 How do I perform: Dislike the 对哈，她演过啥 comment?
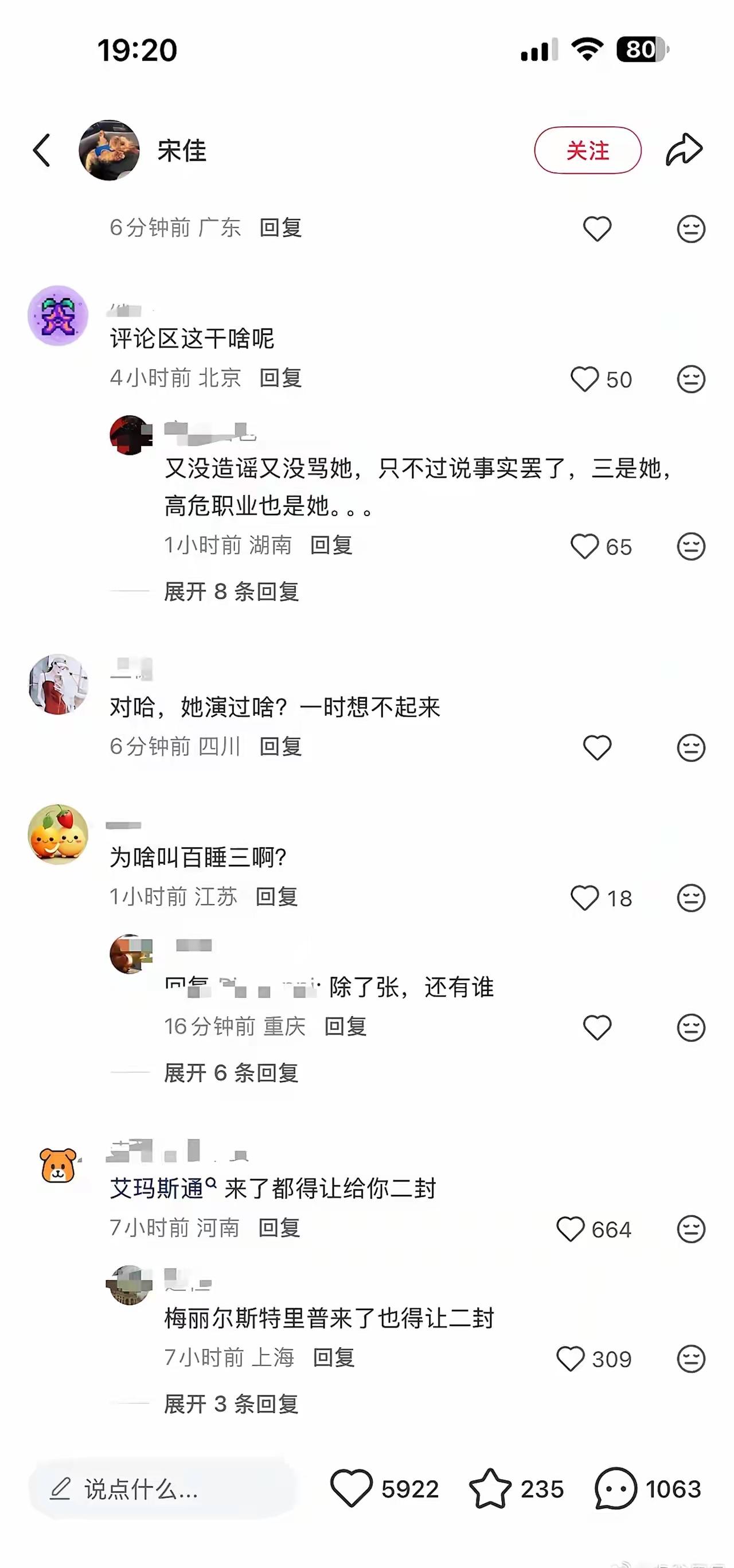(x=691, y=747)
